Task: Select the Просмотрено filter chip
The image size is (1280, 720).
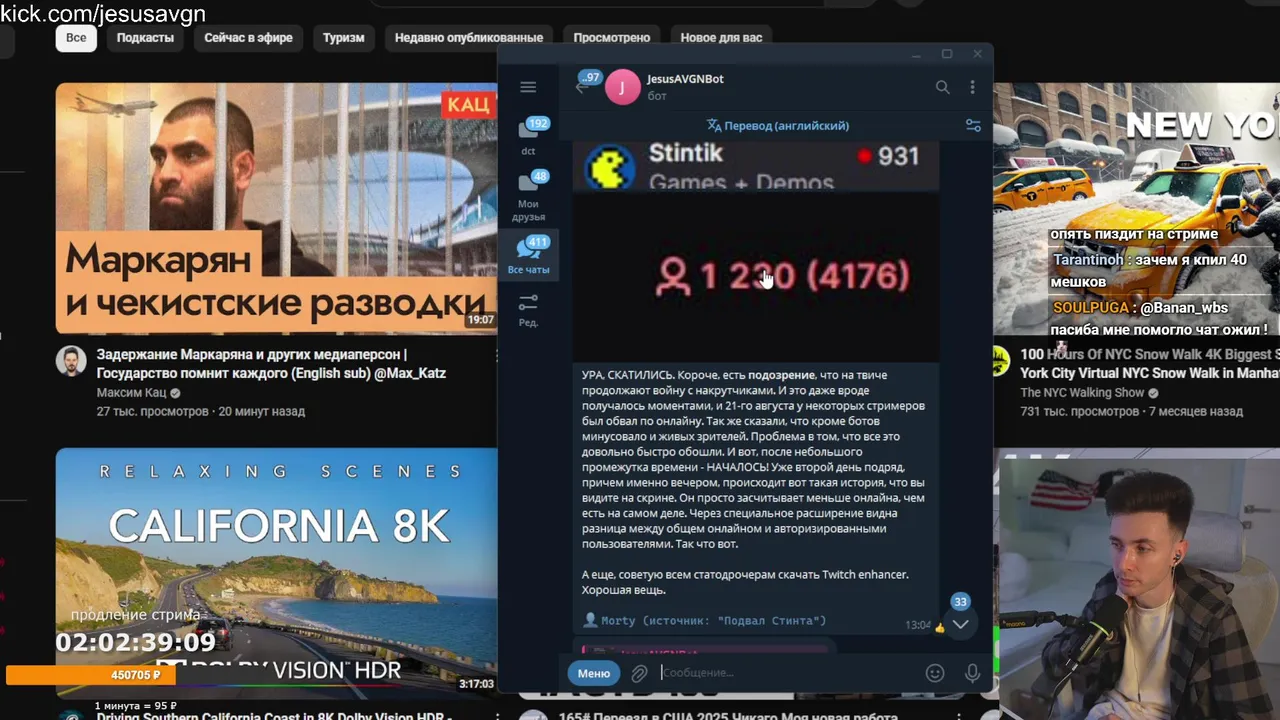Action: 612,38
